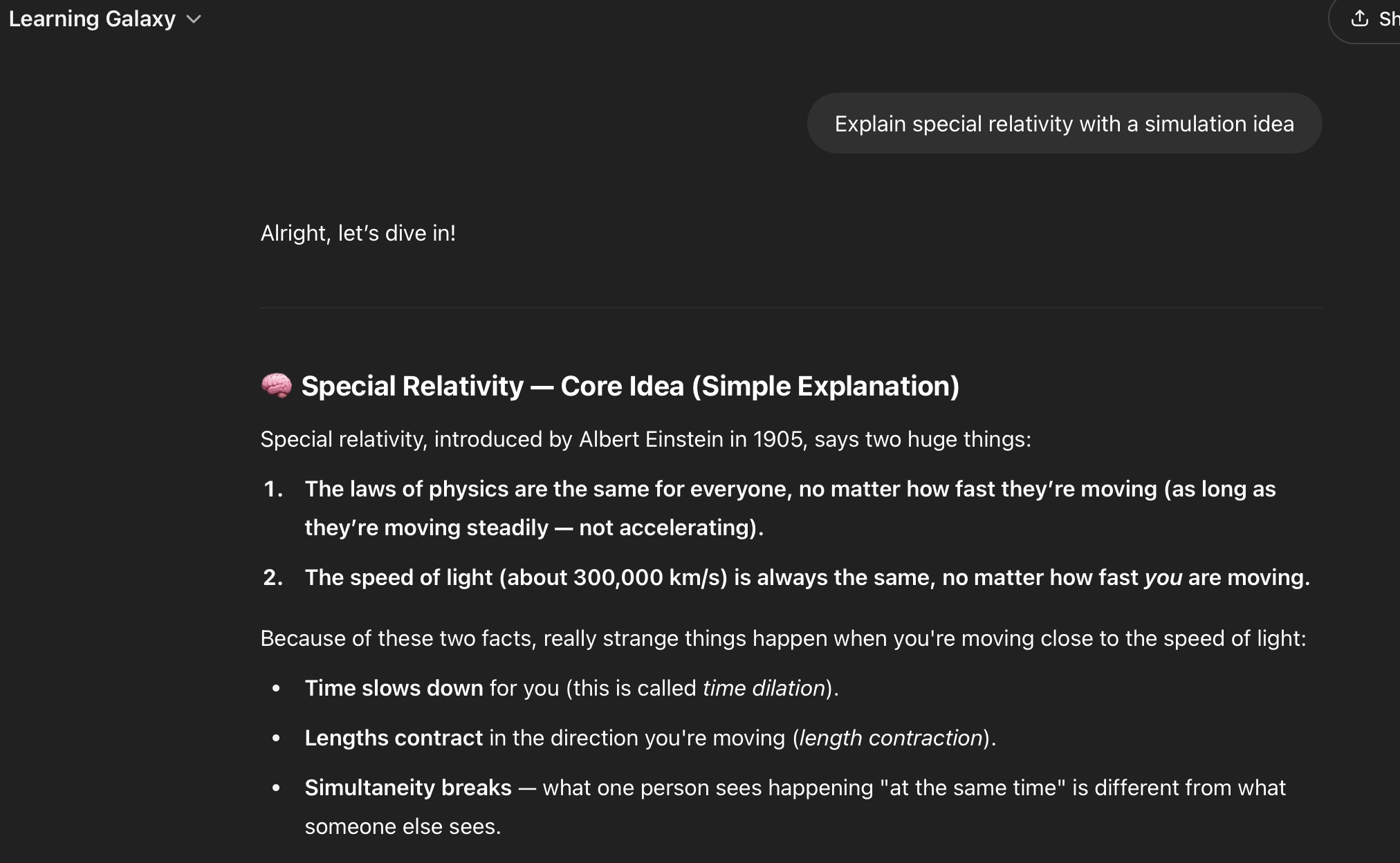1400x863 pixels.
Task: Click the Albert Einstein 1905 intro sentence
Action: [x=645, y=439]
